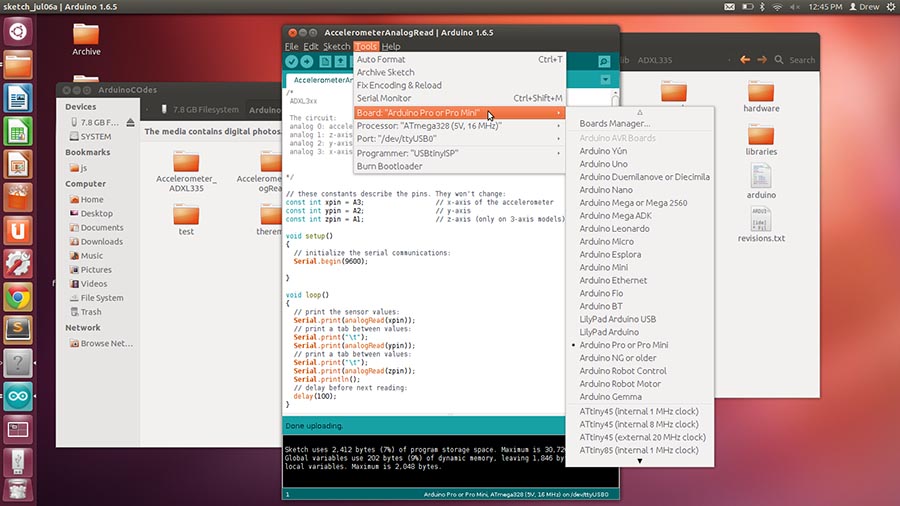Expand Programmer USBtinyISP submenu in Tools menu

[459, 153]
